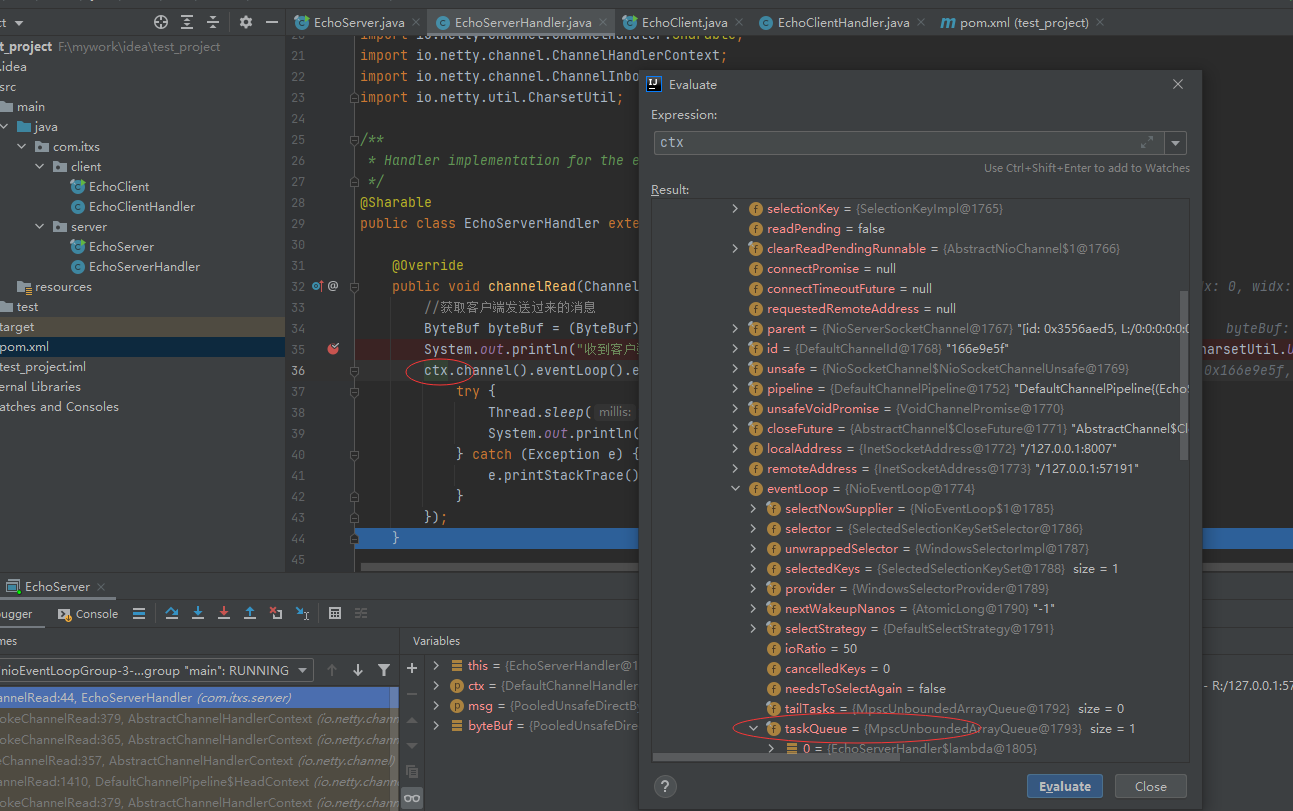Screen dimensions: 1293x811
Task: Click the Step Over debugger icon
Action: point(172,614)
